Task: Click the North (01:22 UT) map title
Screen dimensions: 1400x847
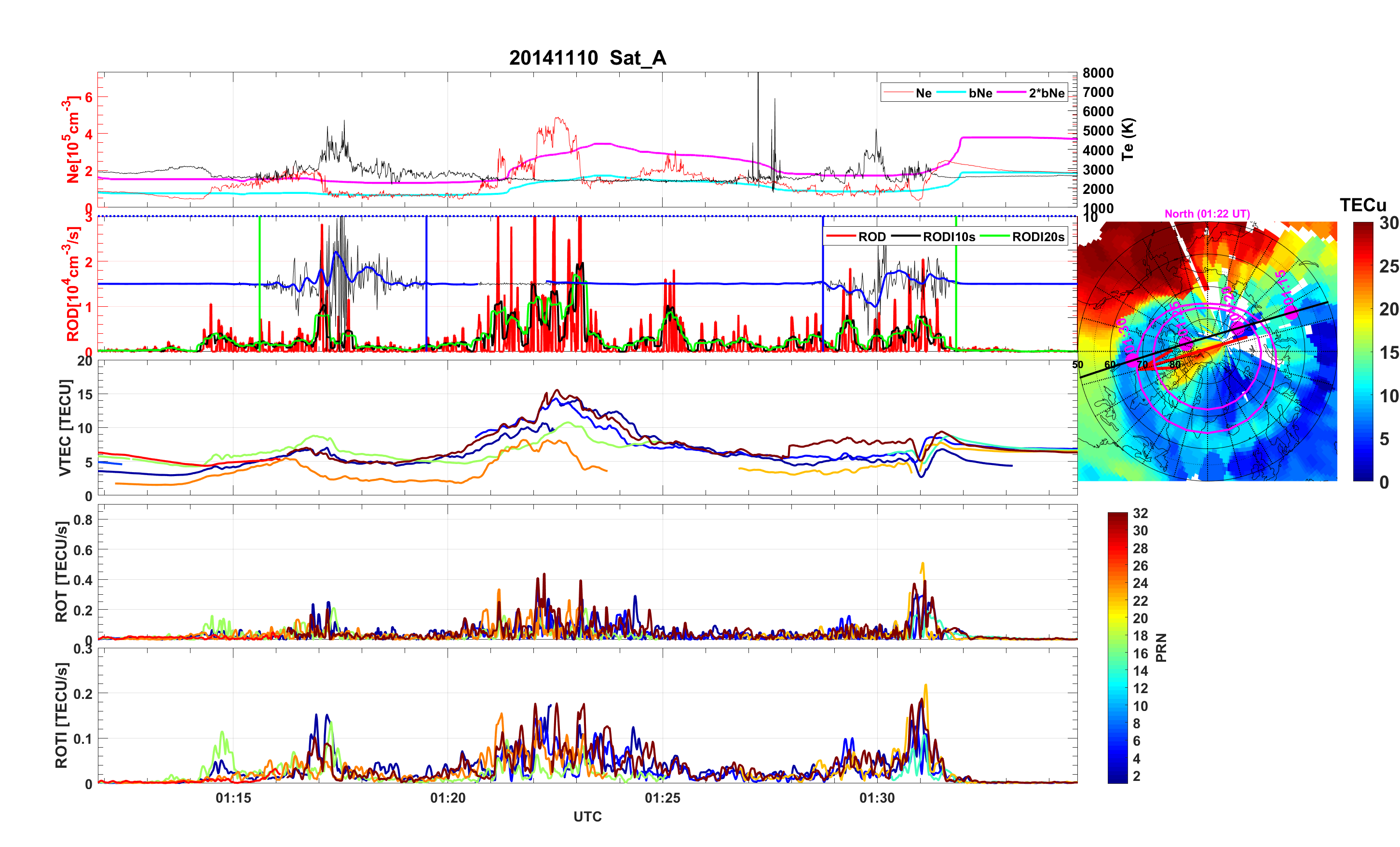Action: coord(1207,214)
